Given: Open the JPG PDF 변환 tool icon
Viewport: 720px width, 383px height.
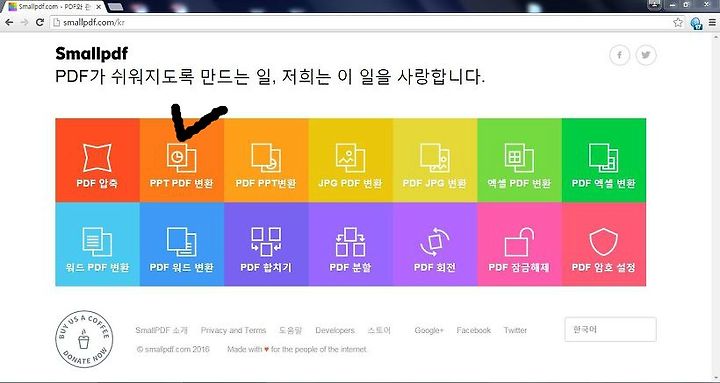Looking at the screenshot, I should coord(350,158).
